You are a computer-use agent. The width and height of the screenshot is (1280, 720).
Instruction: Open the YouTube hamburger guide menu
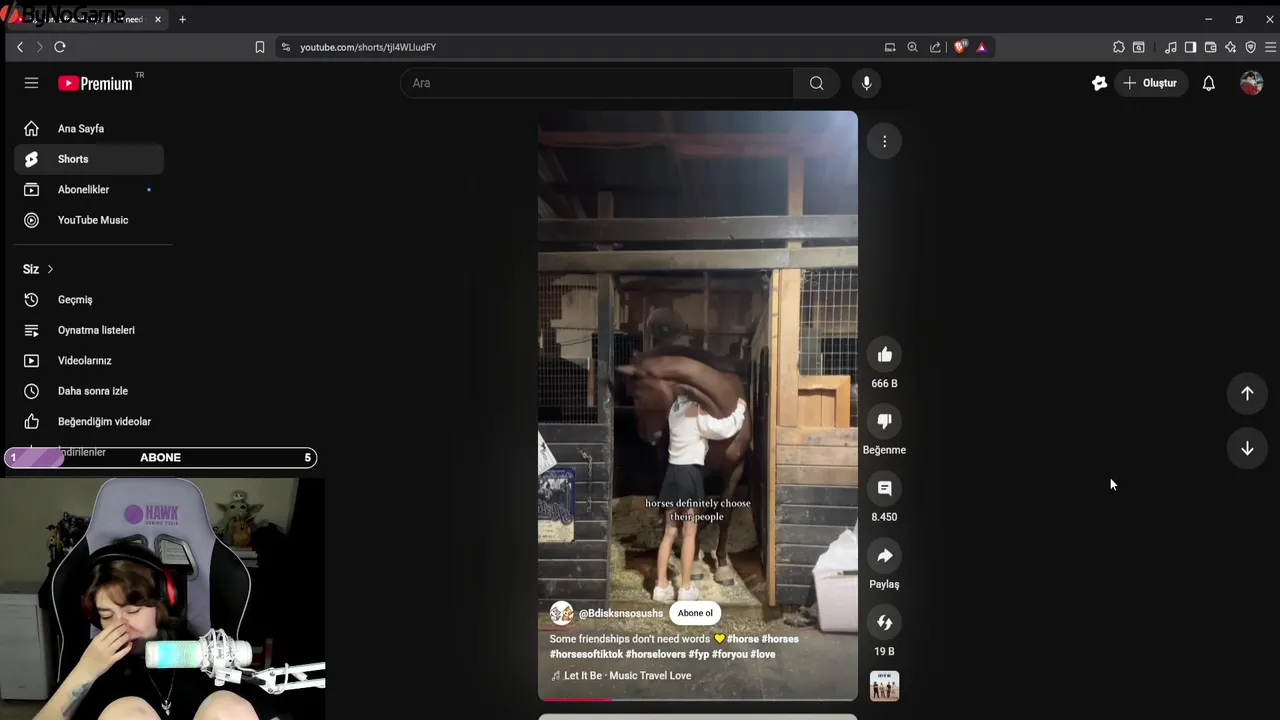pyautogui.click(x=31, y=83)
